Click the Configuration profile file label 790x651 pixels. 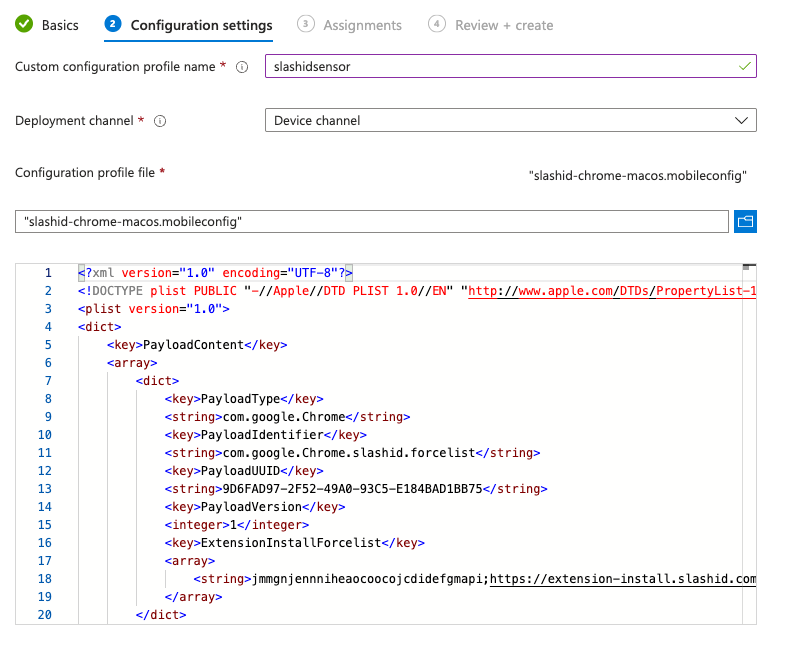[85, 173]
